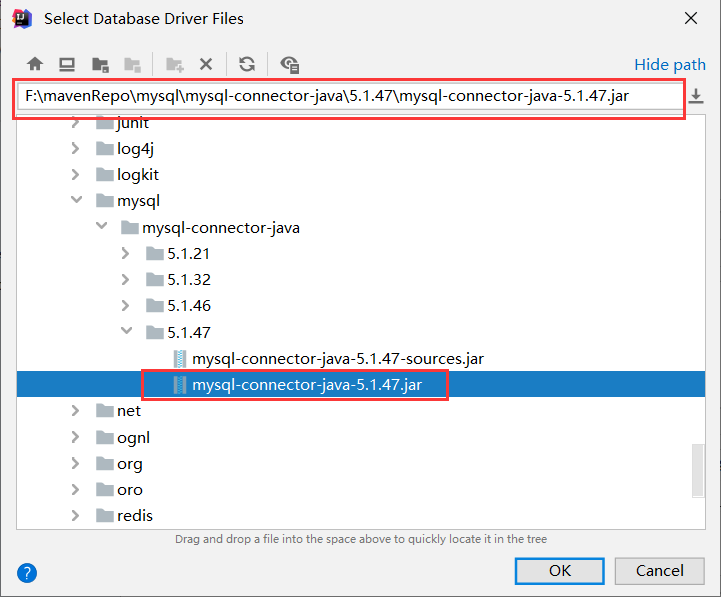This screenshot has height=597, width=721.
Task: Click the module directory toolbar icon
Action: (132, 64)
